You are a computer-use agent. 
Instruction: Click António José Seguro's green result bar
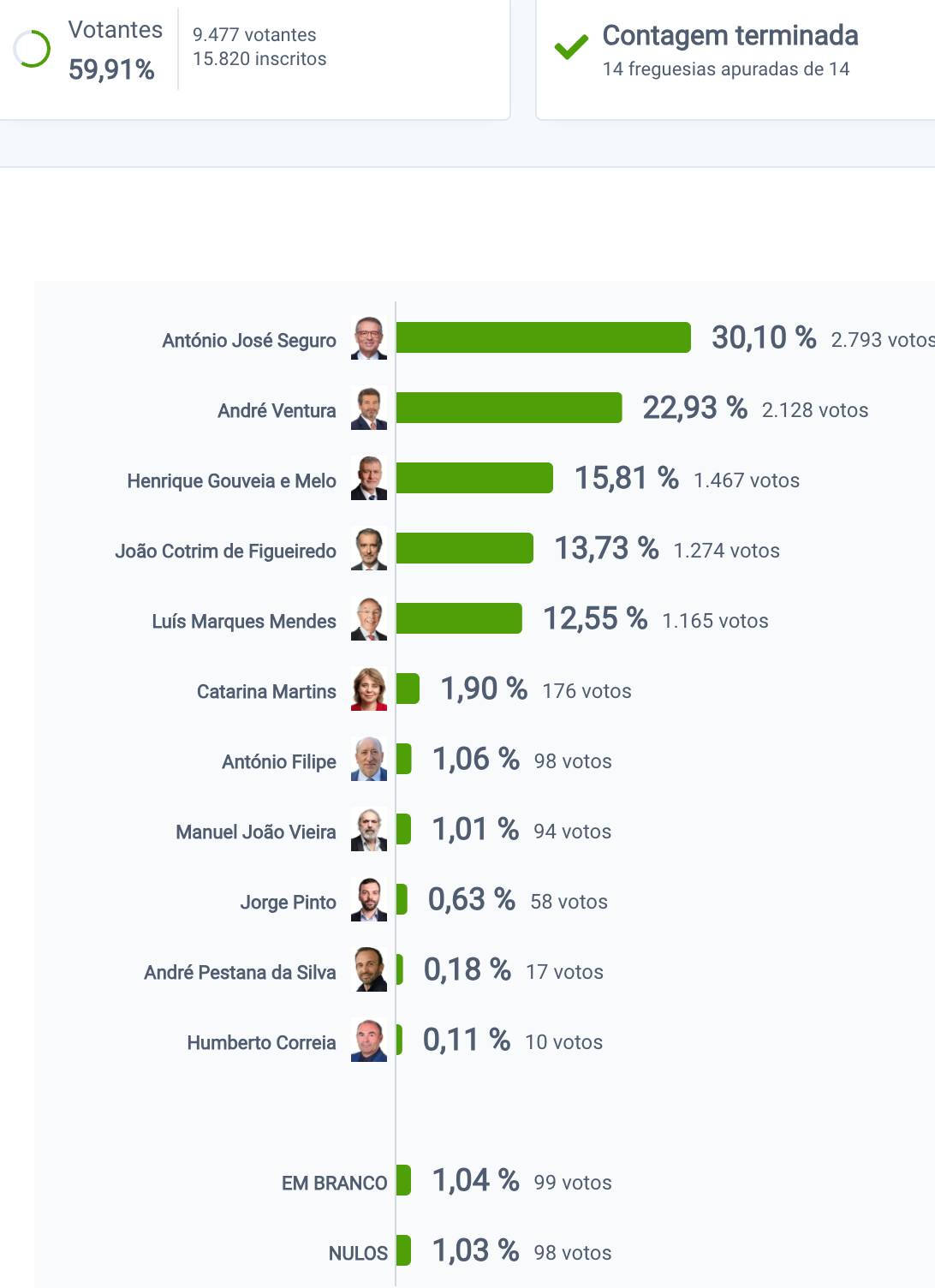tap(543, 337)
